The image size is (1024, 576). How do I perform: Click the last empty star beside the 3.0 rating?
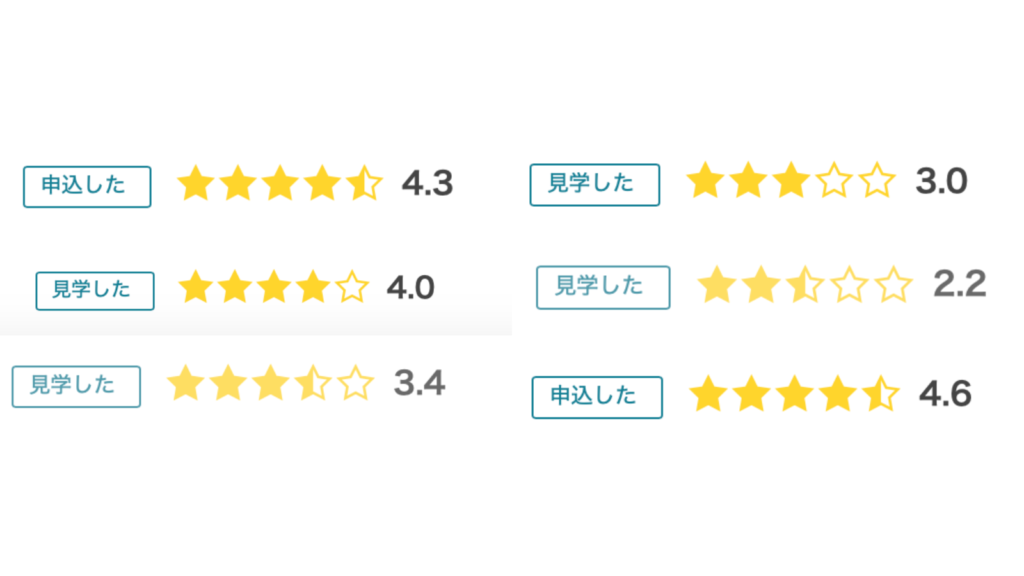pyautogui.click(x=877, y=182)
